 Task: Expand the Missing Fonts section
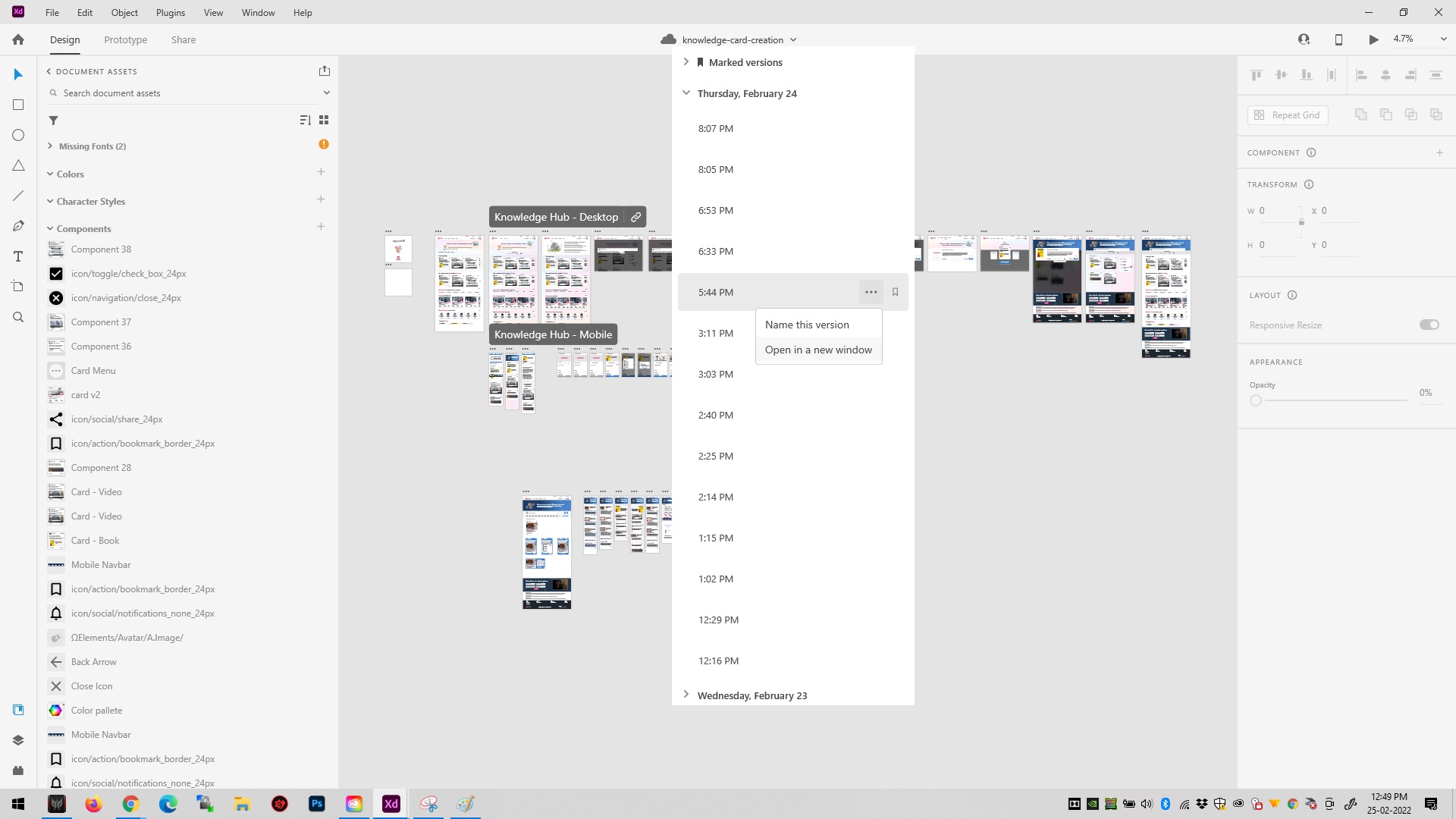(50, 146)
